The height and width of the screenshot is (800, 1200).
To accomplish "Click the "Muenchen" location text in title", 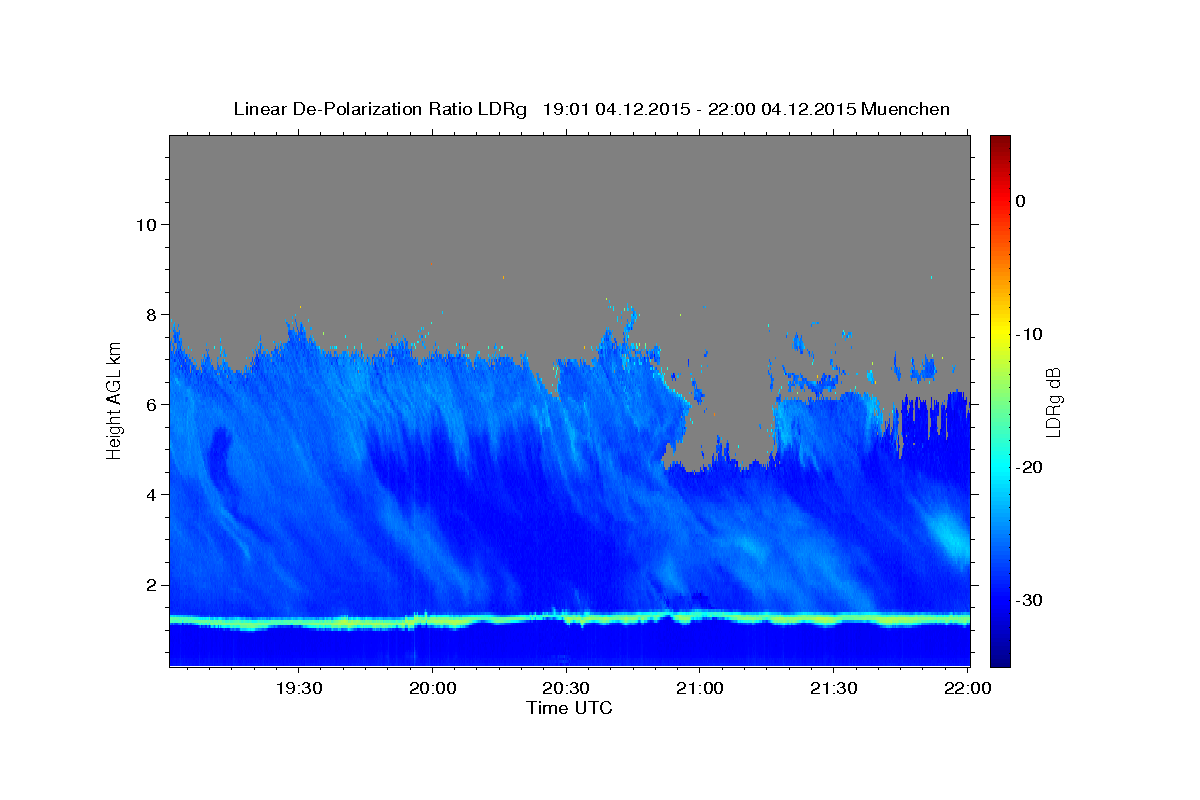I will (x=906, y=109).
